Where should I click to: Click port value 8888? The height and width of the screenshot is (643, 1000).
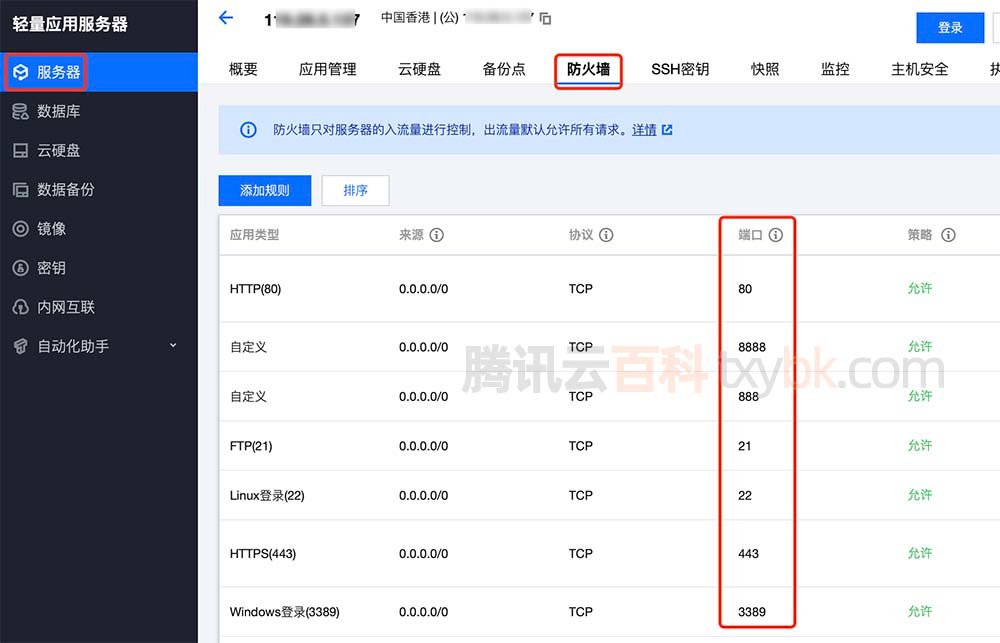click(752, 347)
